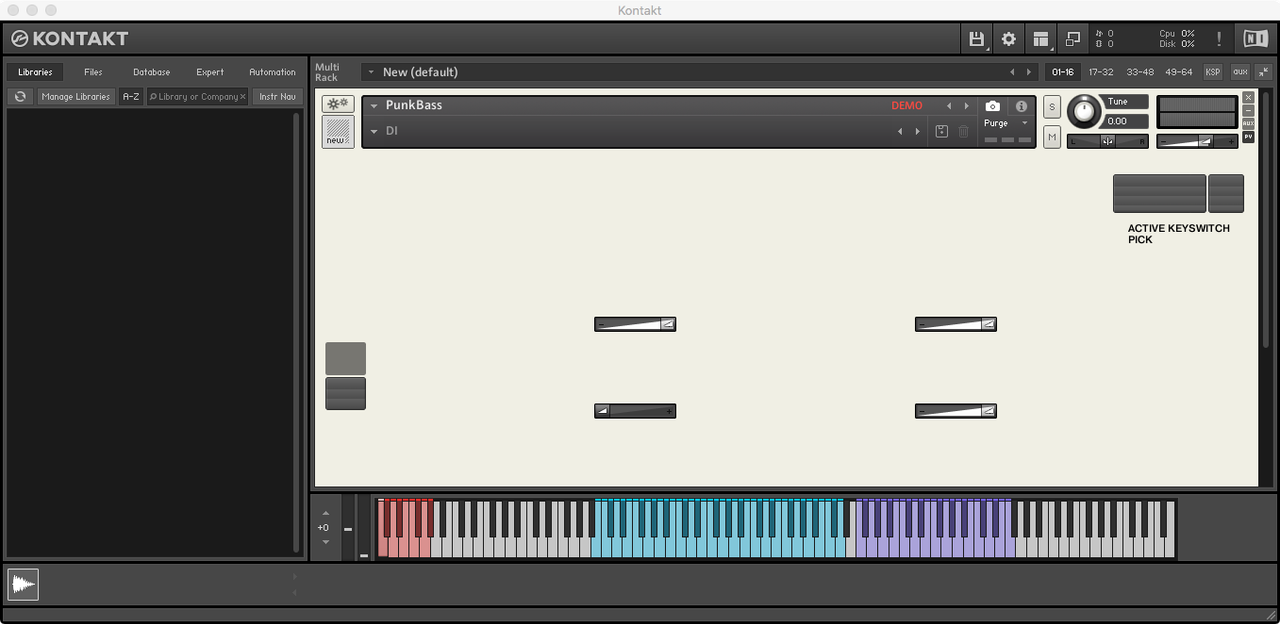
Task: Hit the exclamation mark panic button
Action: point(1219,39)
